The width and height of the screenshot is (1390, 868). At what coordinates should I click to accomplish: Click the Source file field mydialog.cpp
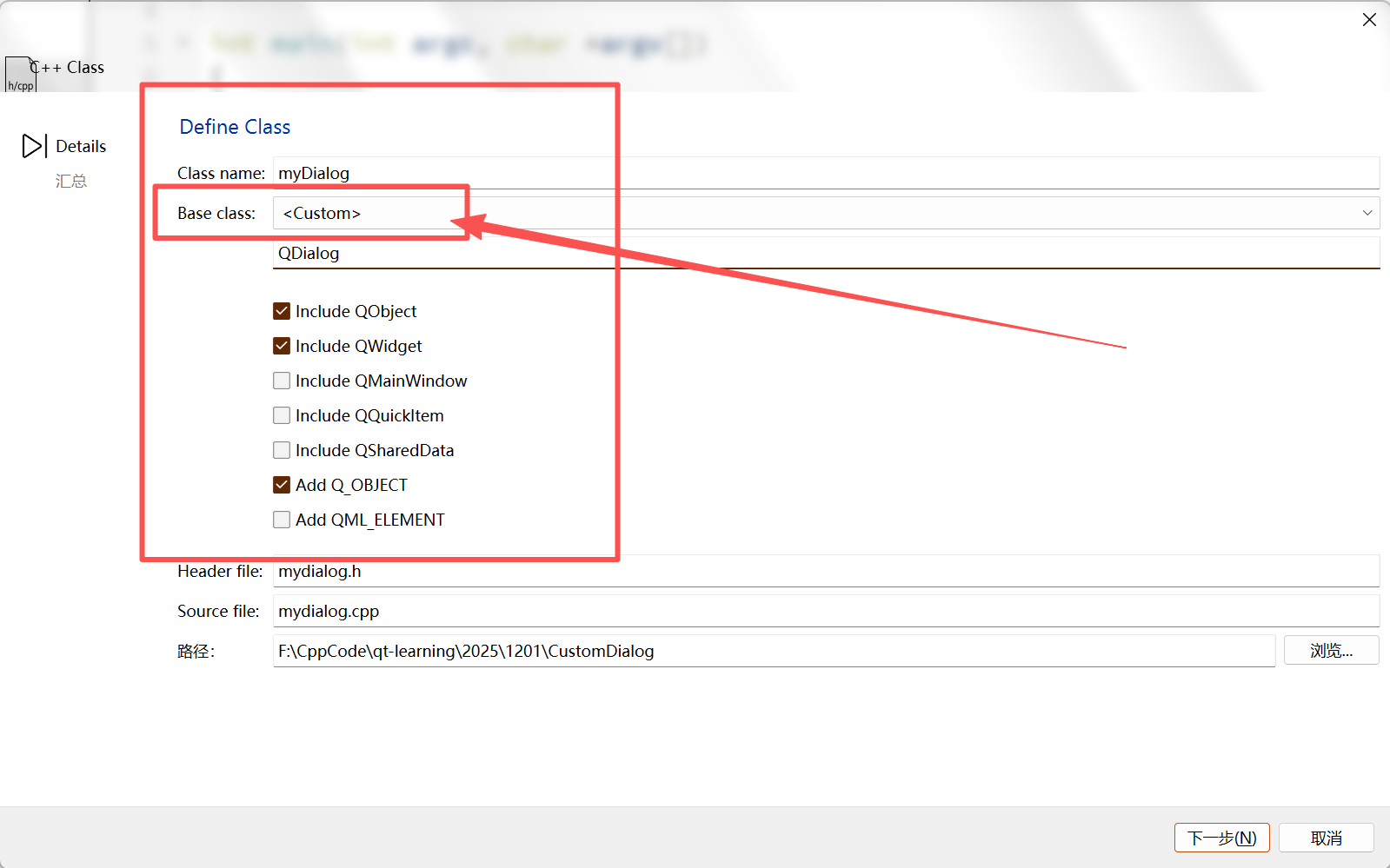coord(826,611)
